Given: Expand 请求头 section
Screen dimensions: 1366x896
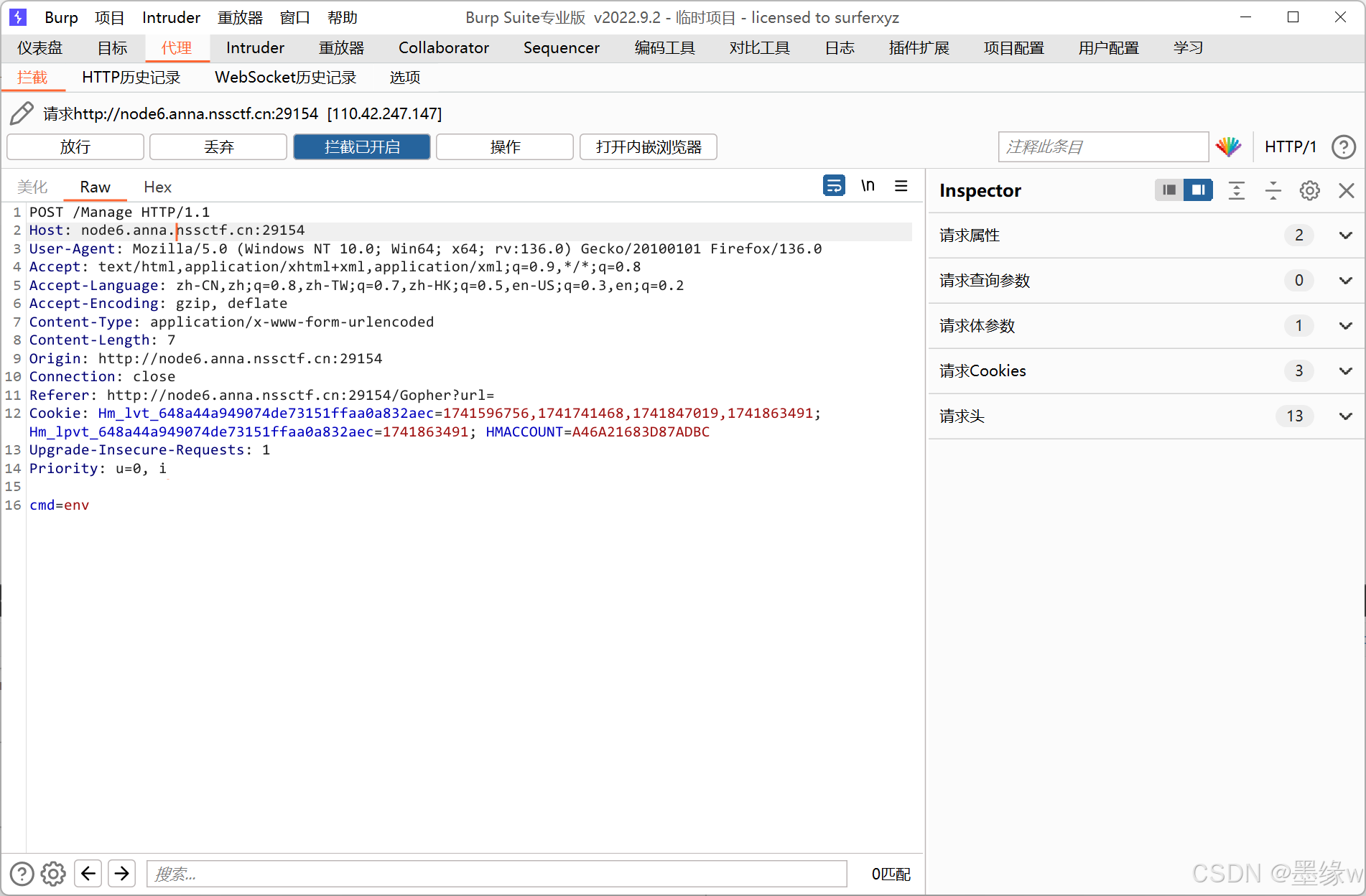Looking at the screenshot, I should pyautogui.click(x=1146, y=416).
